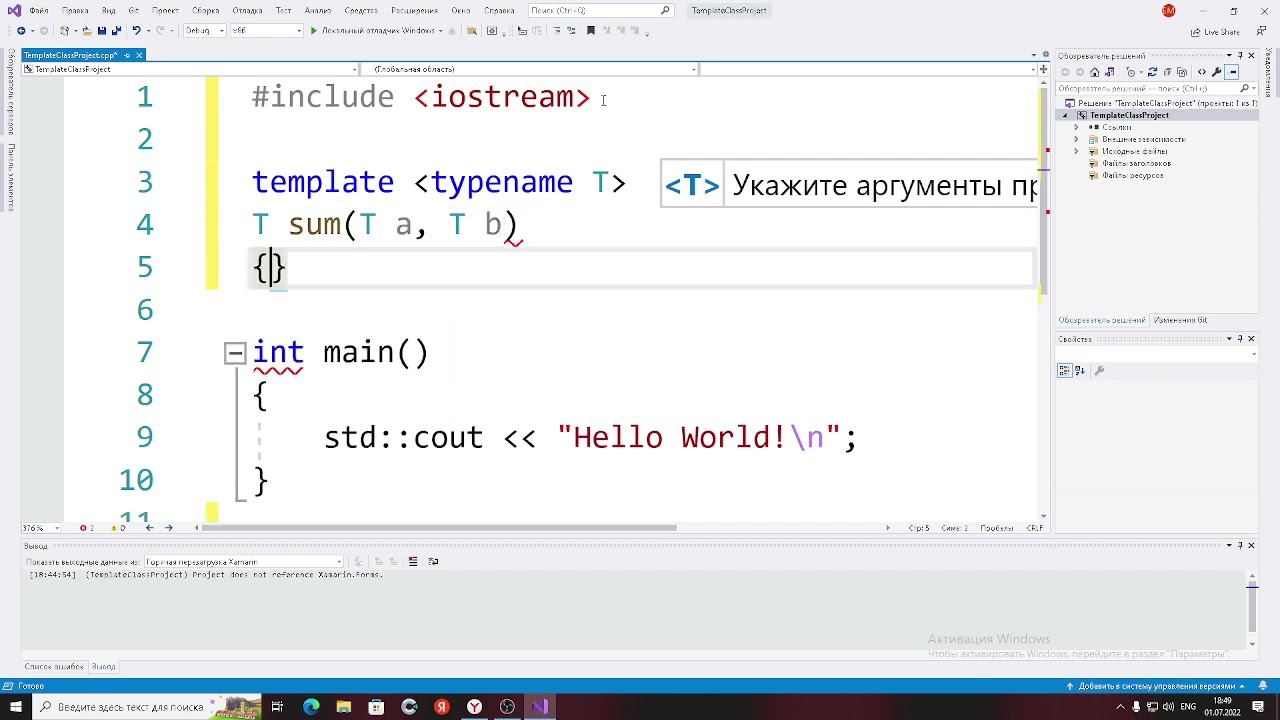Collapse the main function outline block
The width and height of the screenshot is (1280, 720).
[x=235, y=352]
